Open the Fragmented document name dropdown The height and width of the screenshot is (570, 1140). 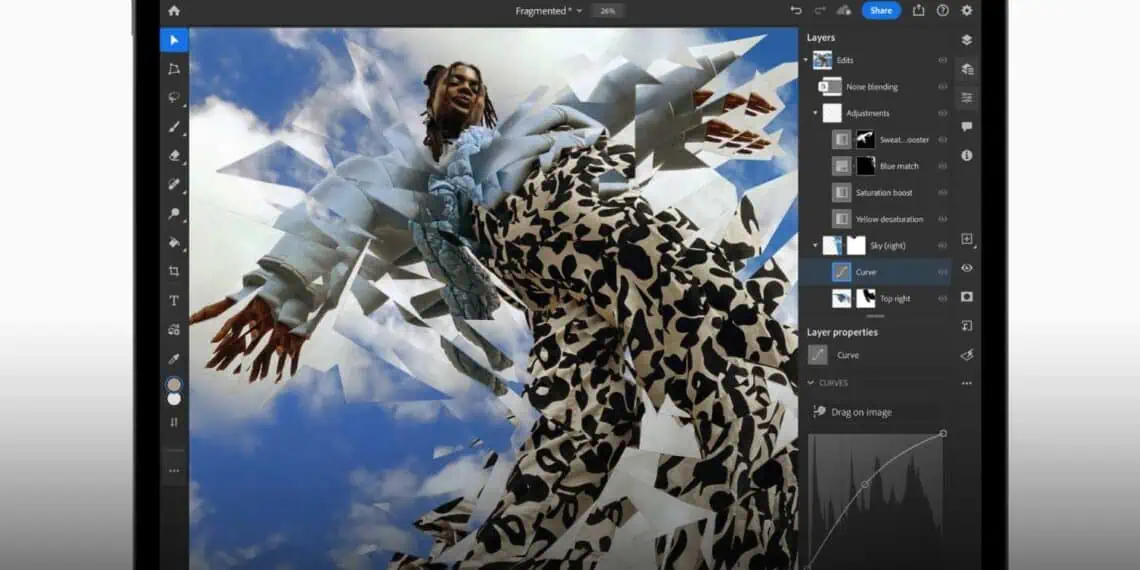click(x=579, y=11)
